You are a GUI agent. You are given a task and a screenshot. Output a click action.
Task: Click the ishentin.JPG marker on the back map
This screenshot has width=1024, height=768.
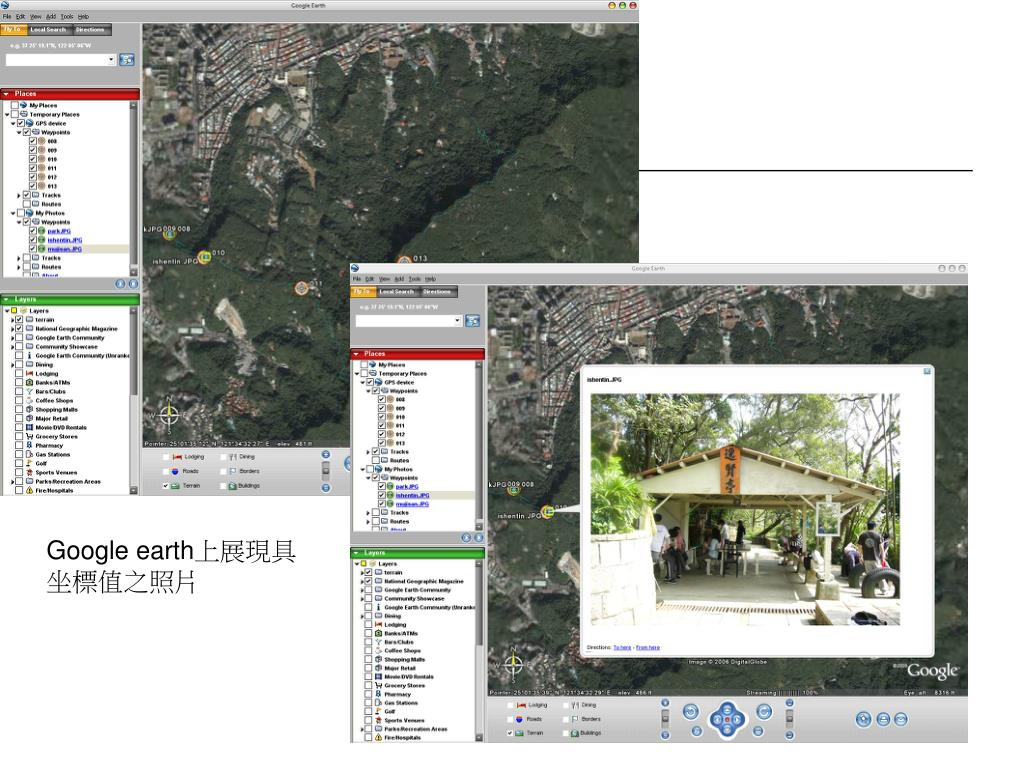coord(204,257)
